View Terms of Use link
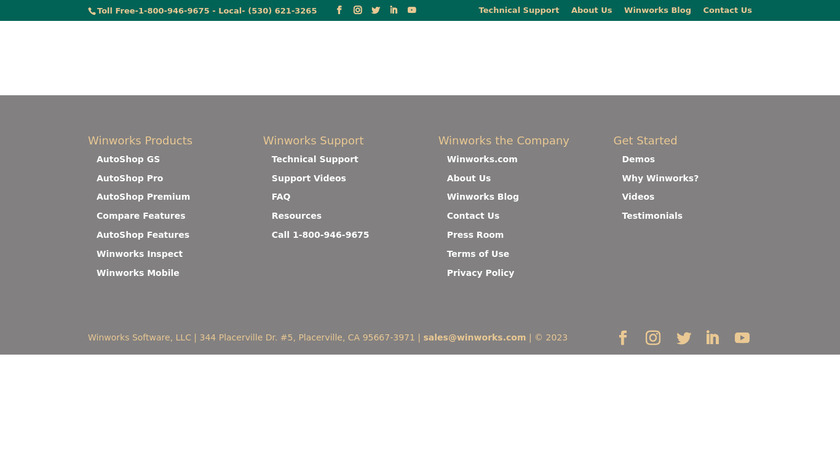Image resolution: width=840 pixels, height=472 pixels. [x=478, y=254]
